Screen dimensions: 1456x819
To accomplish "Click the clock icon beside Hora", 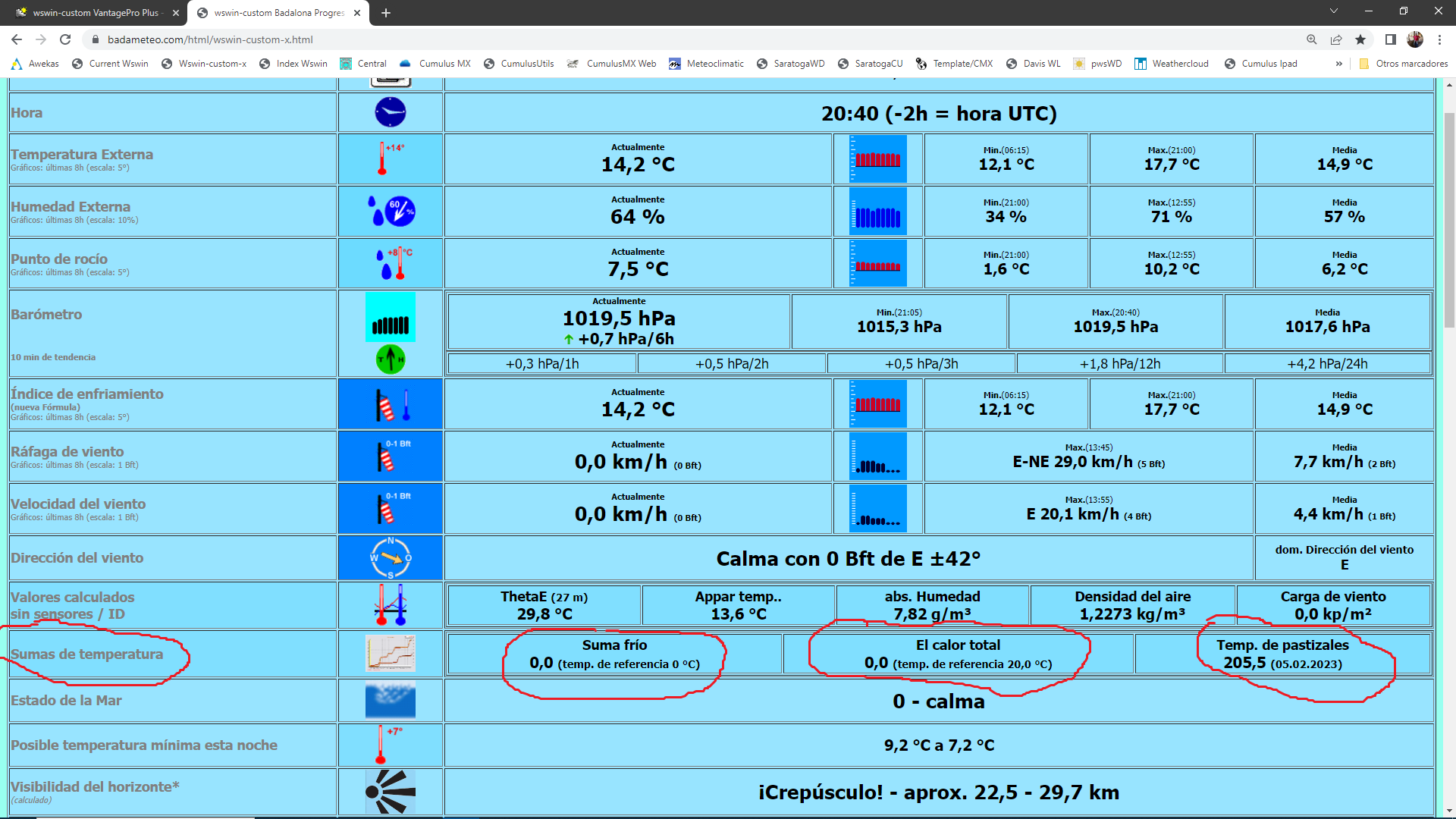I will (390, 112).
